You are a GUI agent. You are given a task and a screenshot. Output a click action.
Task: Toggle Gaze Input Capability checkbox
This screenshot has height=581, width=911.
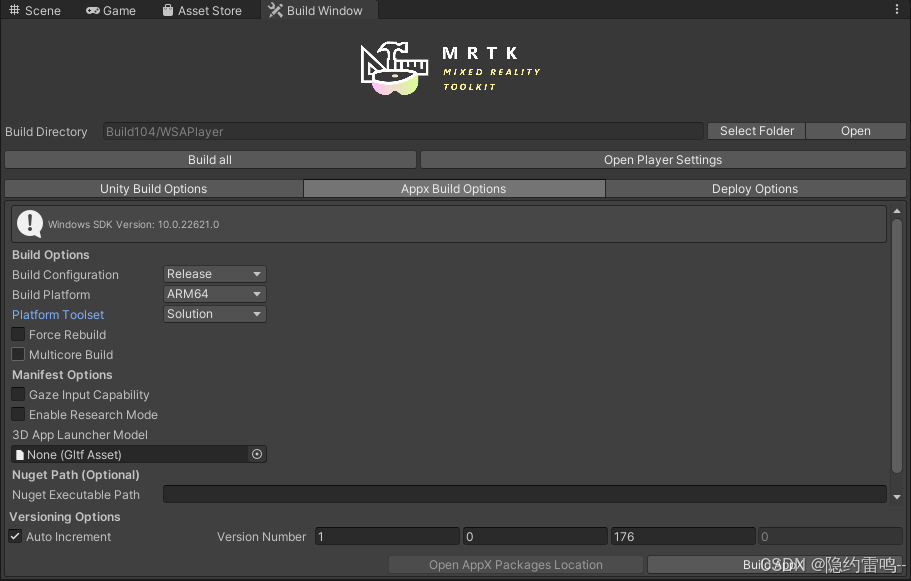[18, 394]
